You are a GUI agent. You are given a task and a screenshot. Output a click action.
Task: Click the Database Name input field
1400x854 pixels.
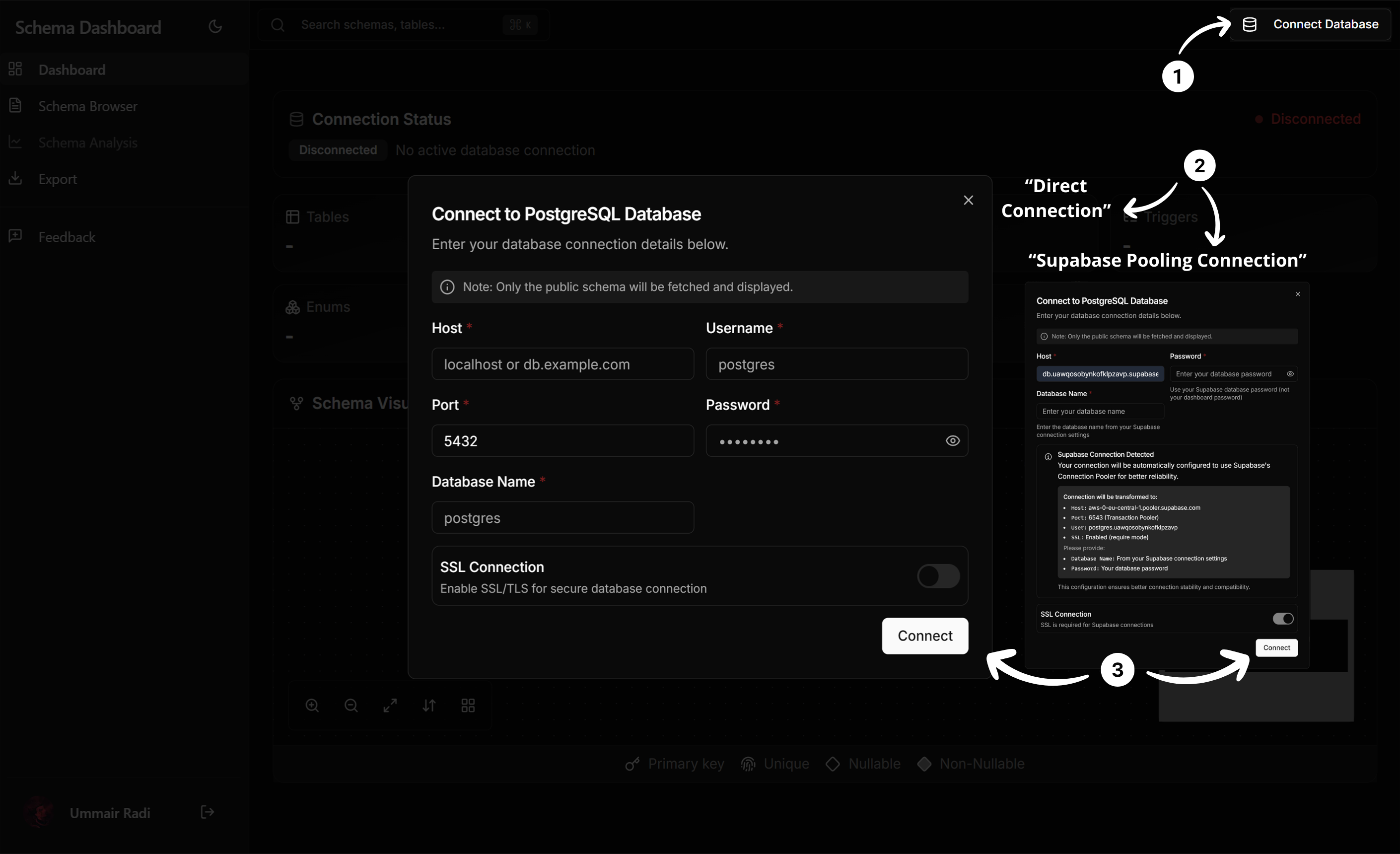coord(562,518)
